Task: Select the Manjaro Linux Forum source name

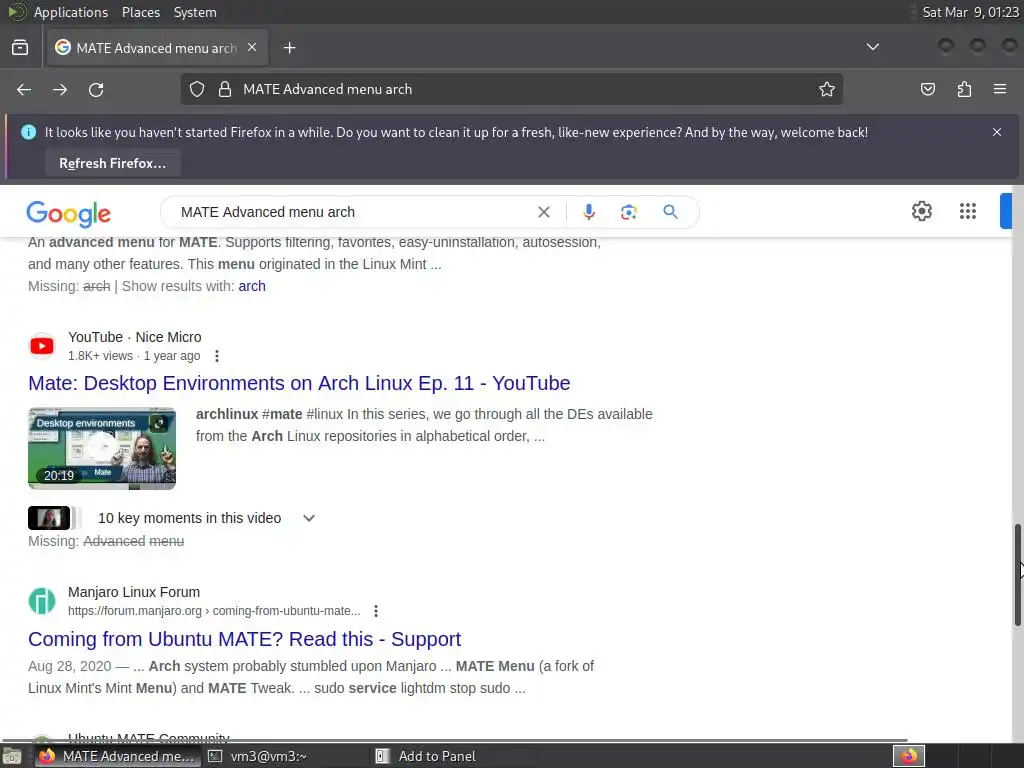Action: click(134, 592)
